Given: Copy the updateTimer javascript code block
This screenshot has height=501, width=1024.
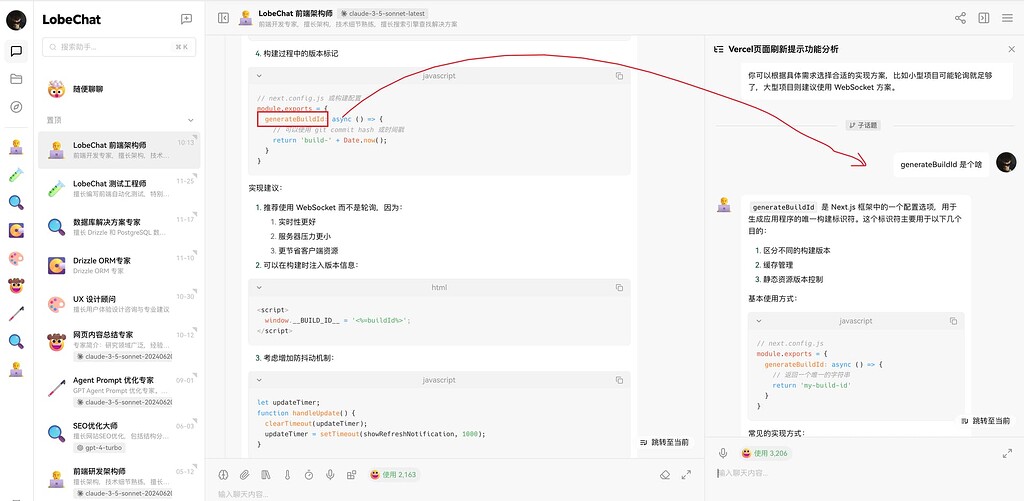Looking at the screenshot, I should (x=619, y=380).
